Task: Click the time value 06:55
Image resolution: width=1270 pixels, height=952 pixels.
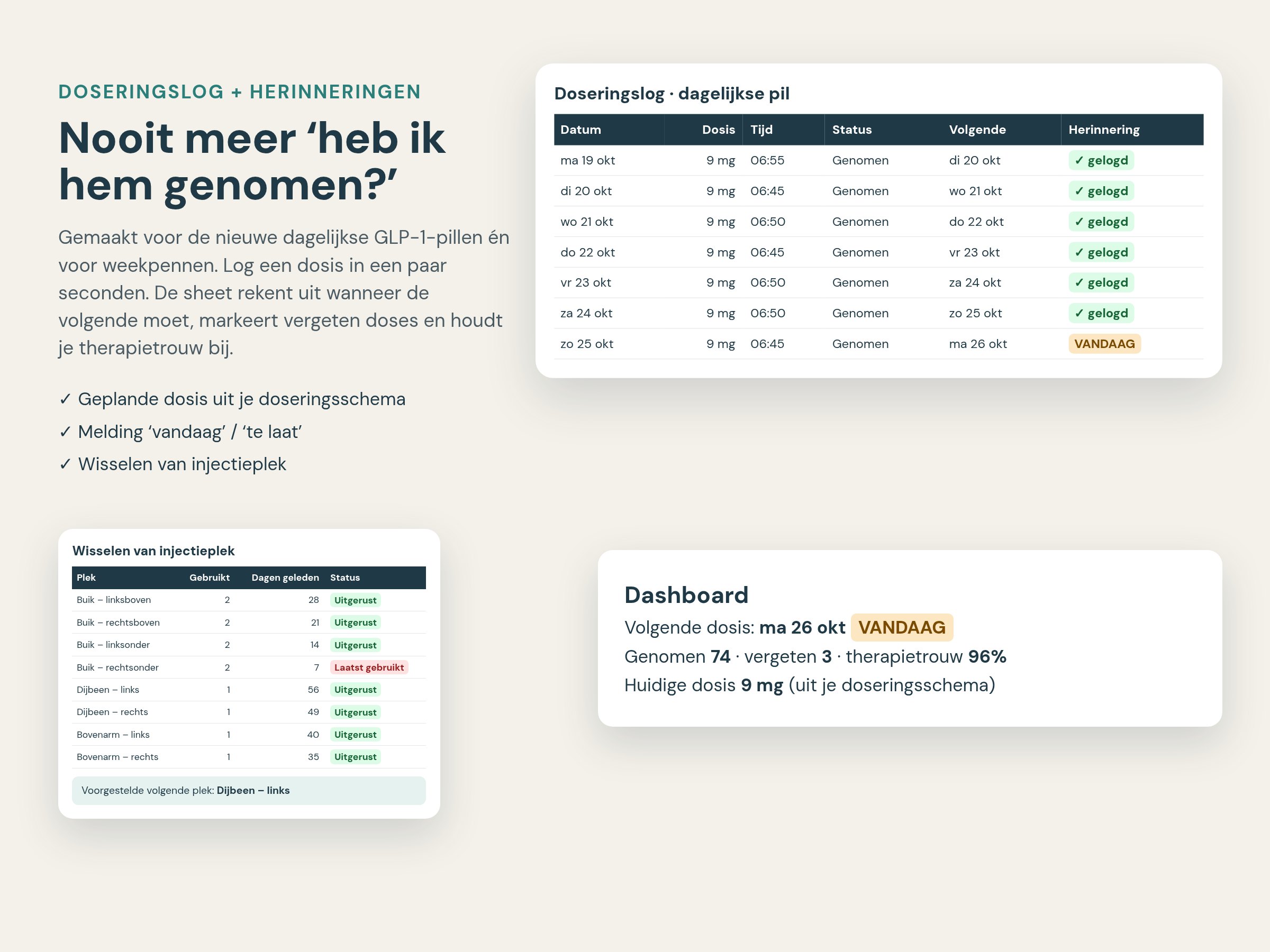Action: pos(767,160)
